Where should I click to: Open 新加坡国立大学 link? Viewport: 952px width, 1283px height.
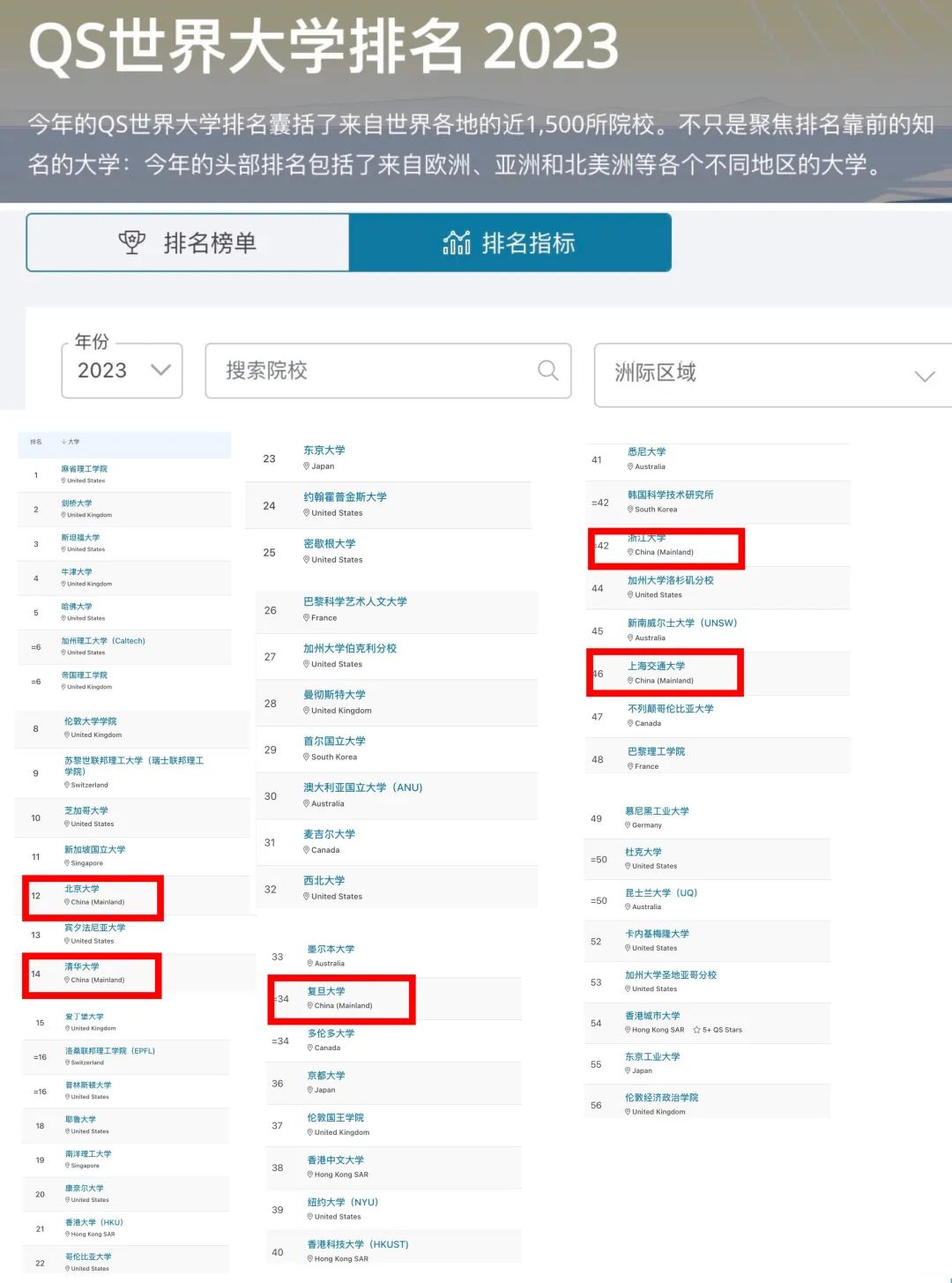94,849
